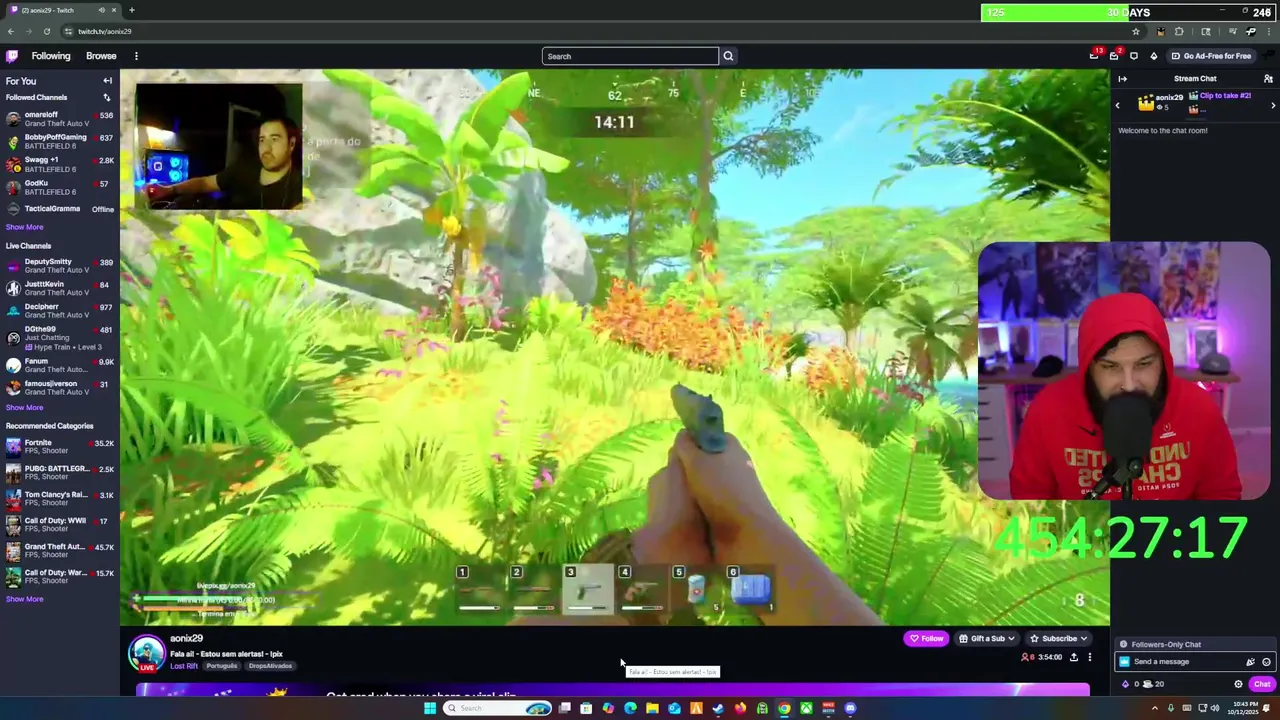Show more live channels
The width and height of the screenshot is (1280, 720).
pos(24,407)
